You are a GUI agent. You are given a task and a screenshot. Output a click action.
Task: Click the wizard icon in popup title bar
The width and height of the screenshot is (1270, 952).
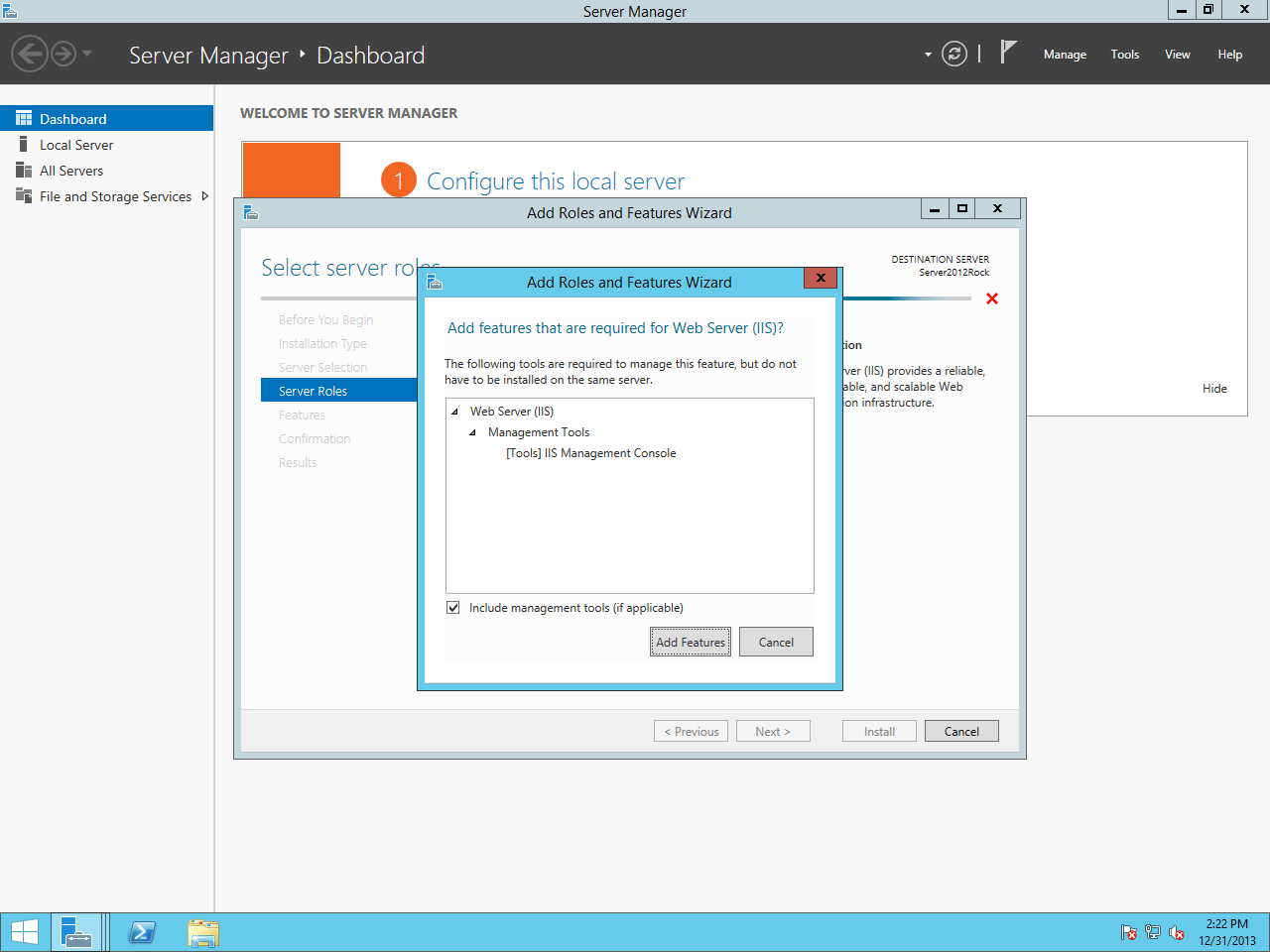(435, 282)
